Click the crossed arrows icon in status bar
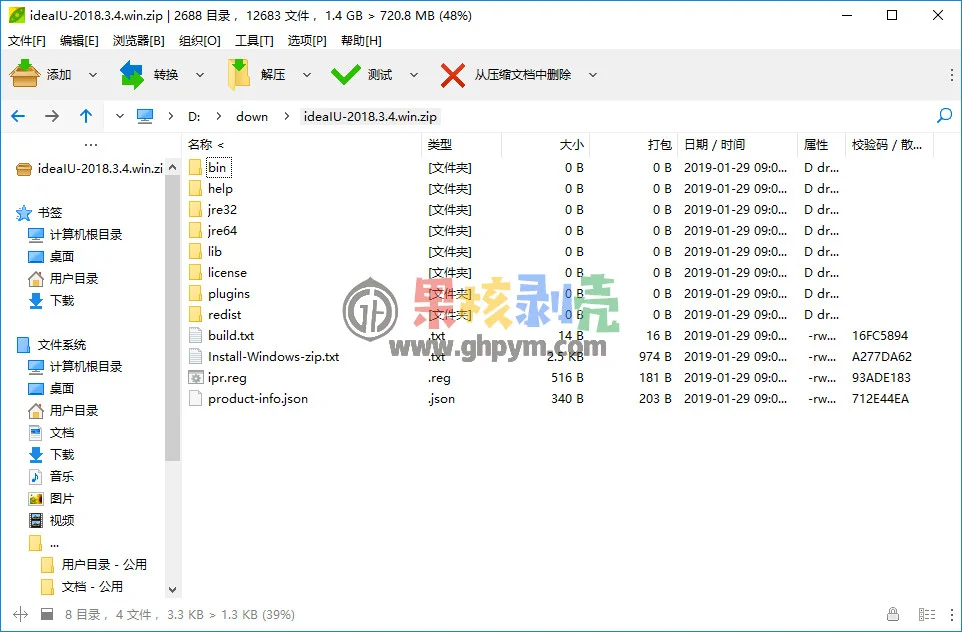This screenshot has height=632, width=962. tap(20, 614)
